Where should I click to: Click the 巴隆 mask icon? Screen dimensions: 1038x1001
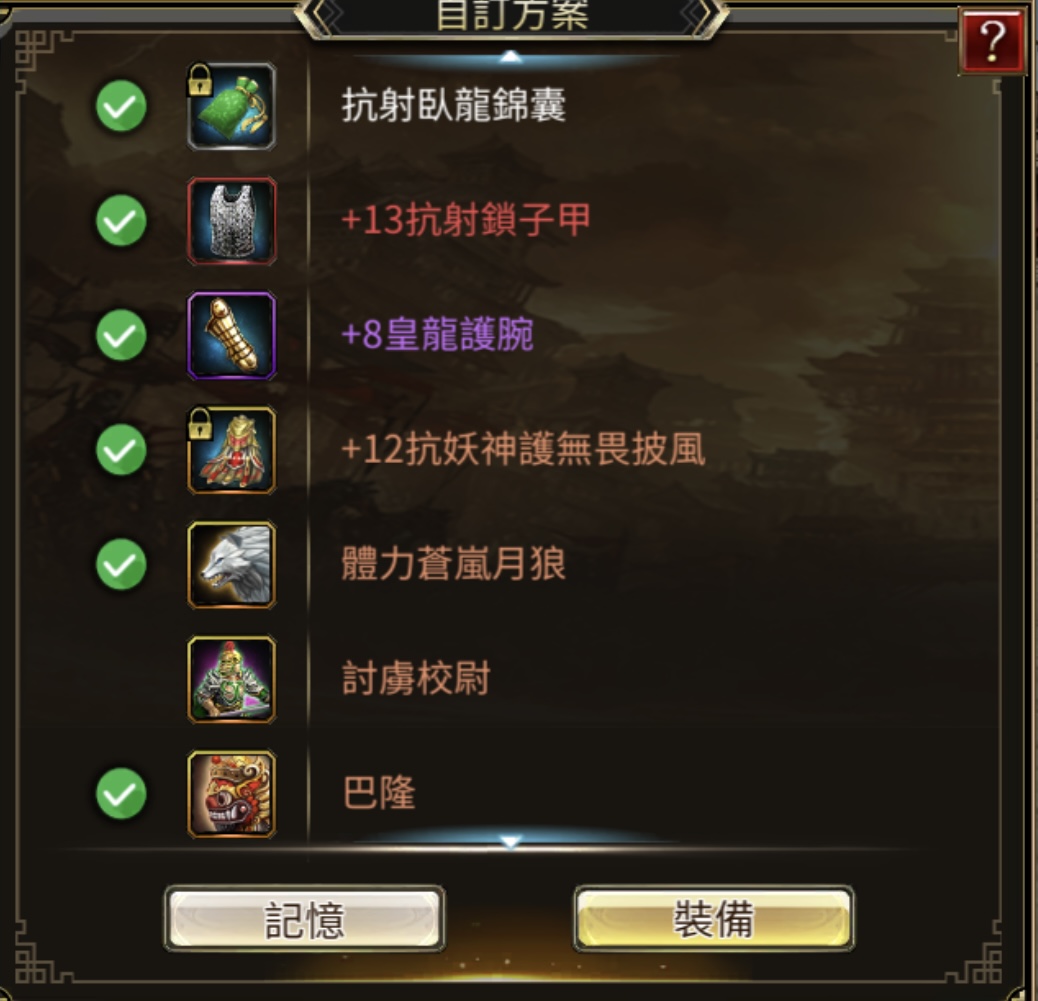pos(232,794)
